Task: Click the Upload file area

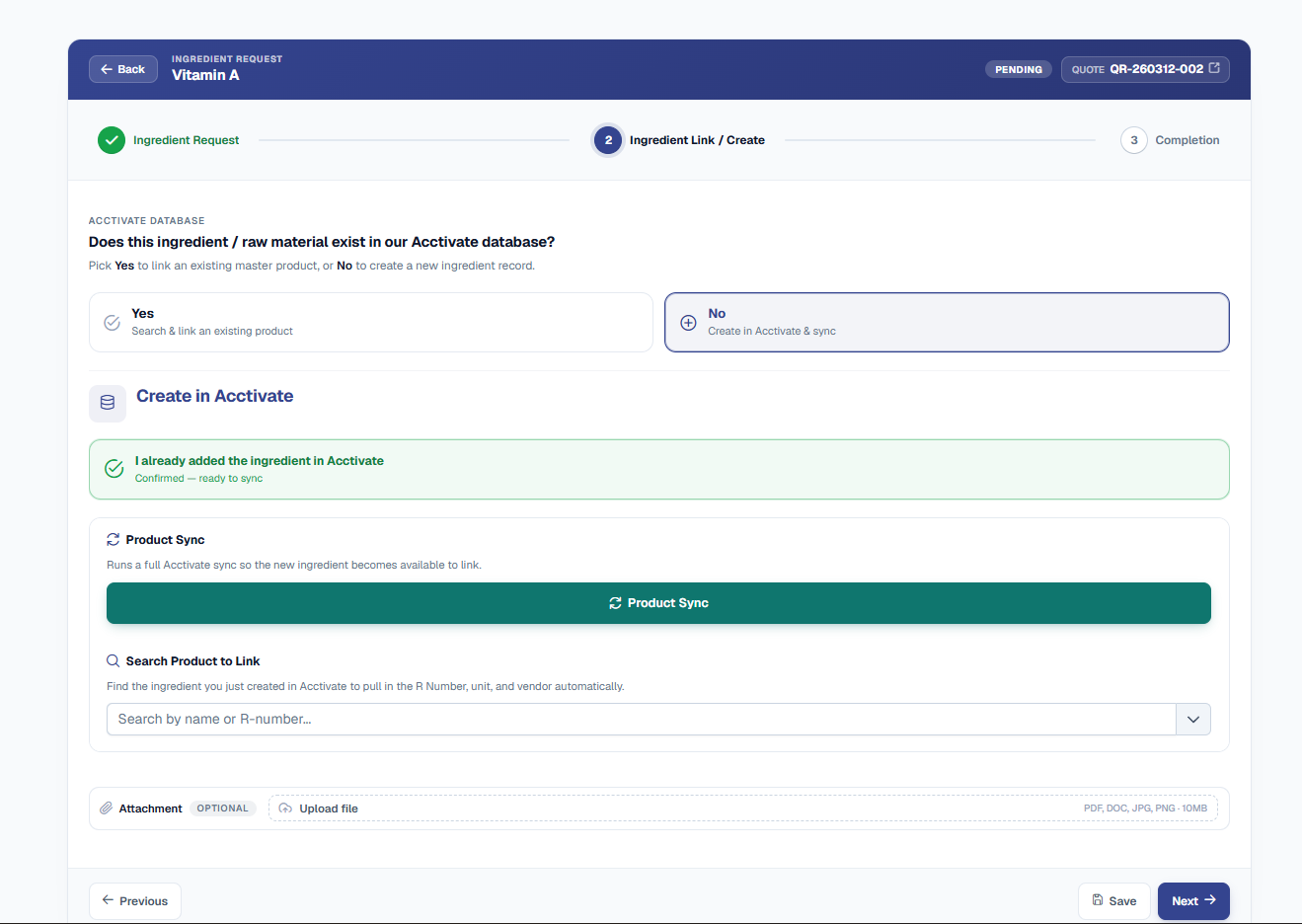Action: tap(743, 808)
